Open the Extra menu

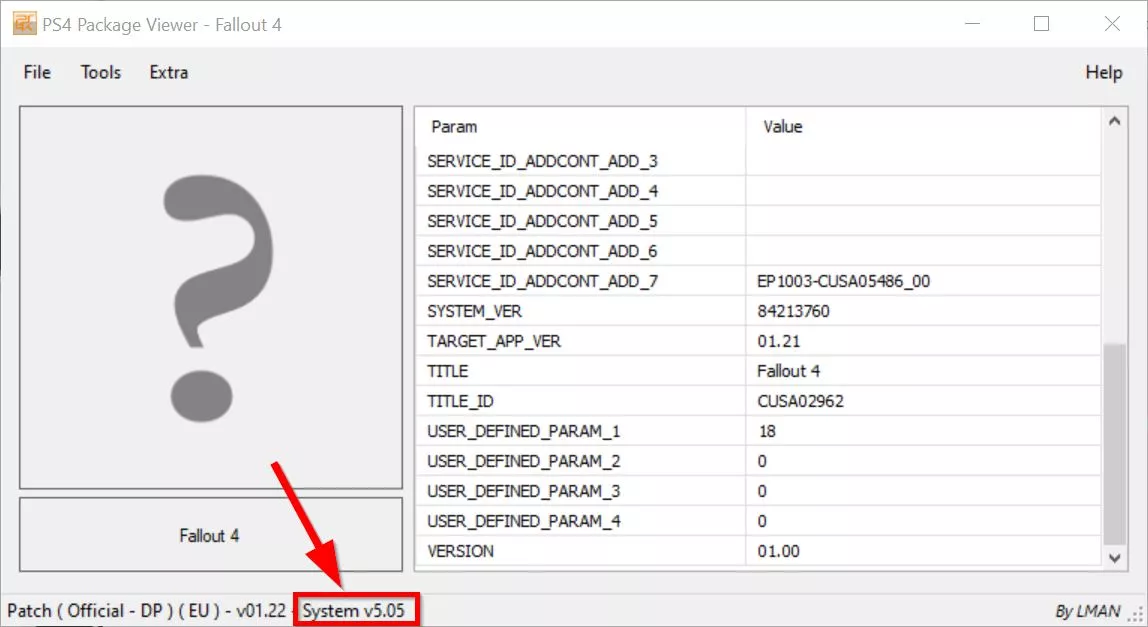tap(168, 72)
